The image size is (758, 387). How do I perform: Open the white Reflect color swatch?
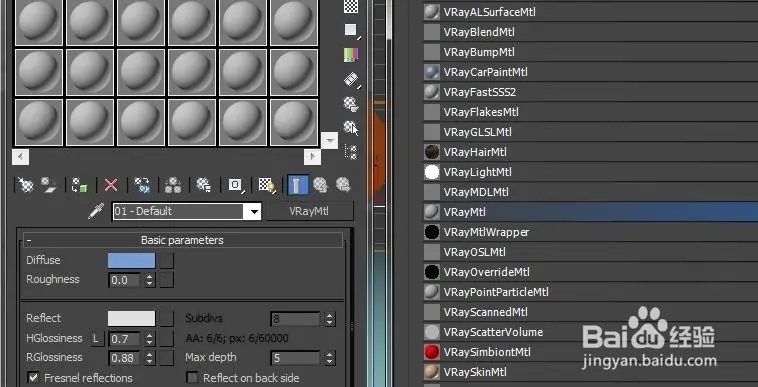point(131,318)
